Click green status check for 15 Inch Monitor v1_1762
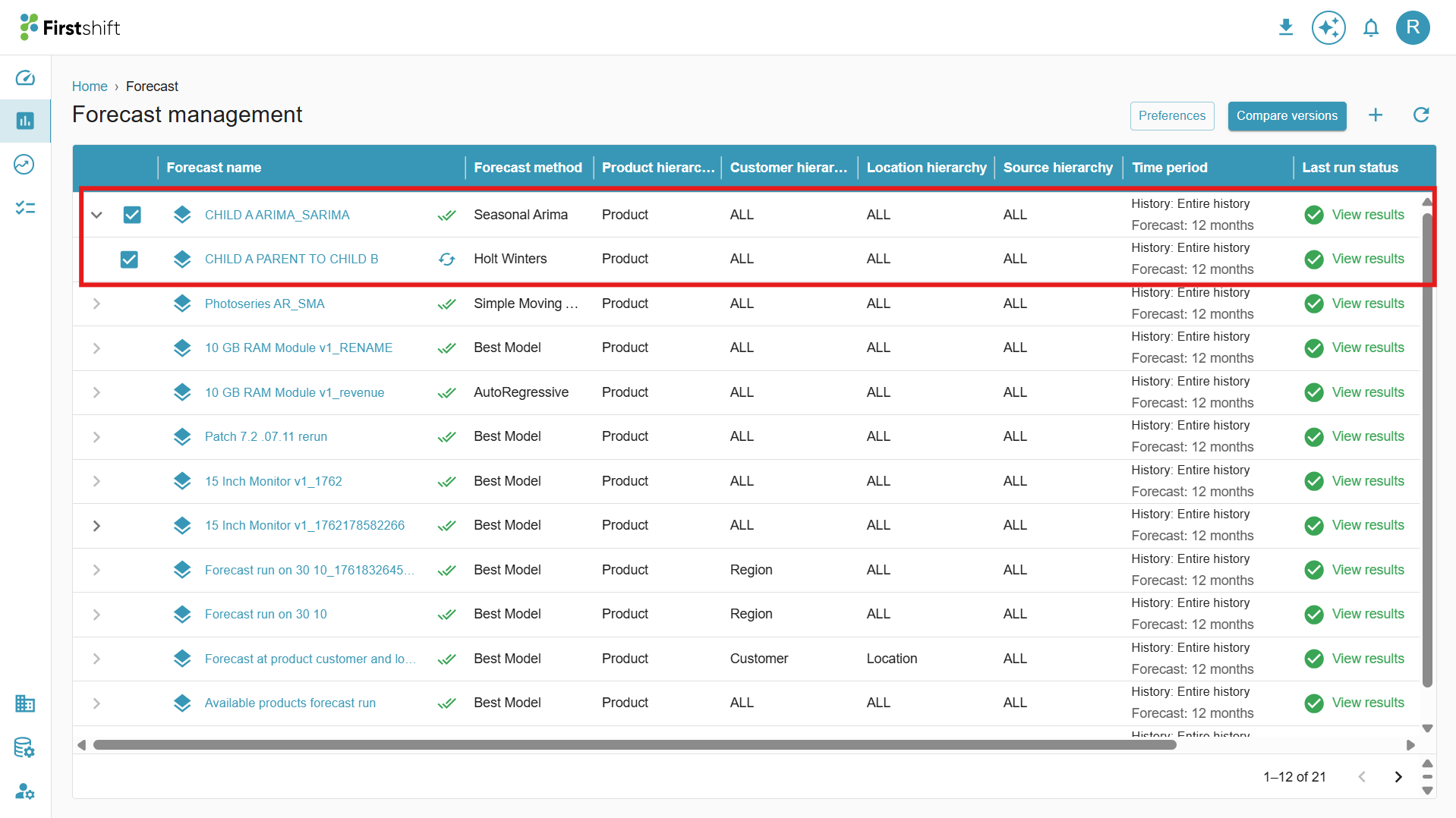The width and height of the screenshot is (1456, 818). (1314, 481)
